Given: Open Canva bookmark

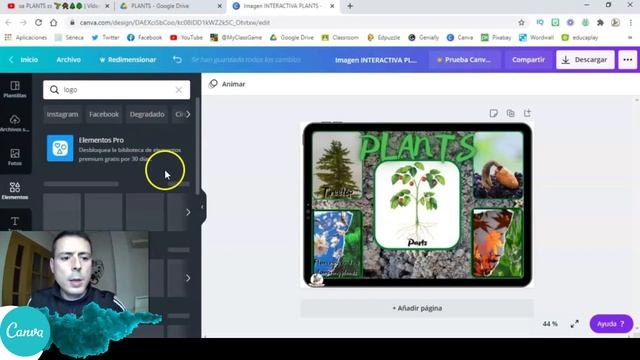Looking at the screenshot, I should (460, 38).
